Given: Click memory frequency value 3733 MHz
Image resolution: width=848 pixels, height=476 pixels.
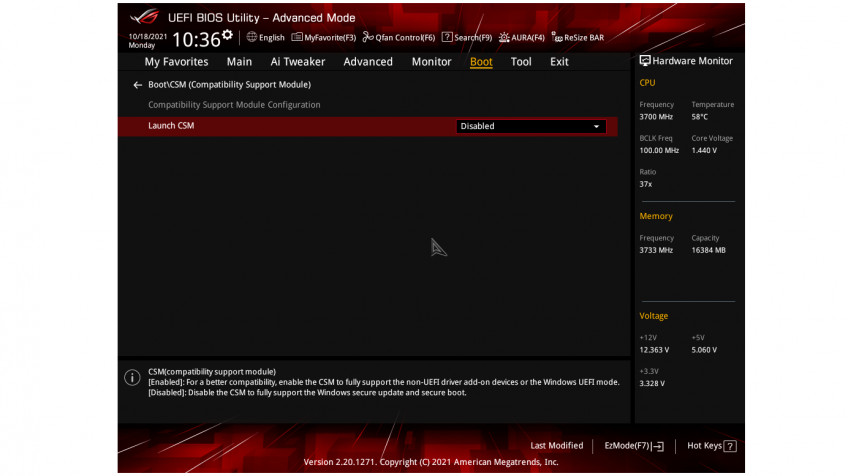Looking at the screenshot, I should (656, 250).
